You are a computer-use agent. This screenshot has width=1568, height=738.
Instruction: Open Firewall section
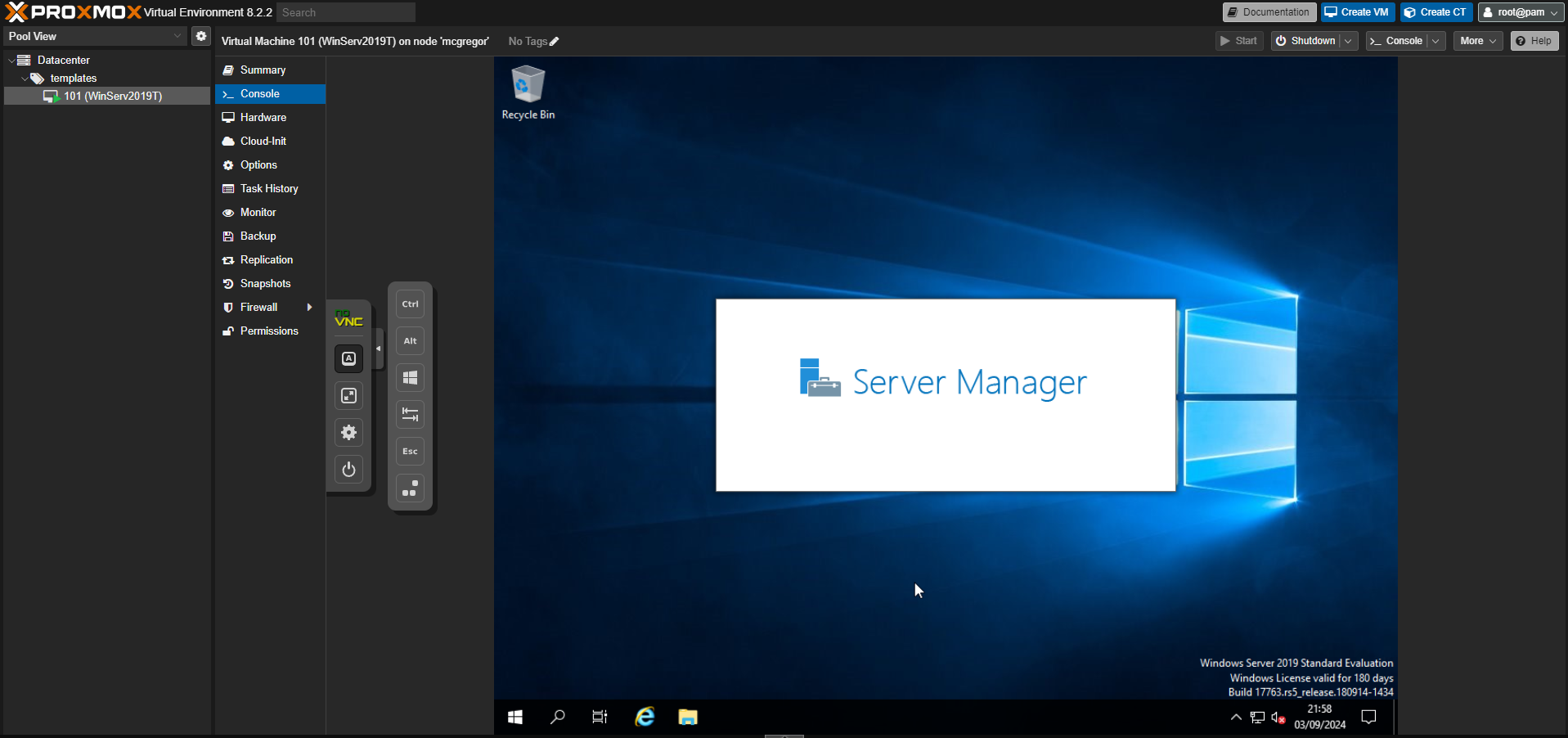point(270,308)
